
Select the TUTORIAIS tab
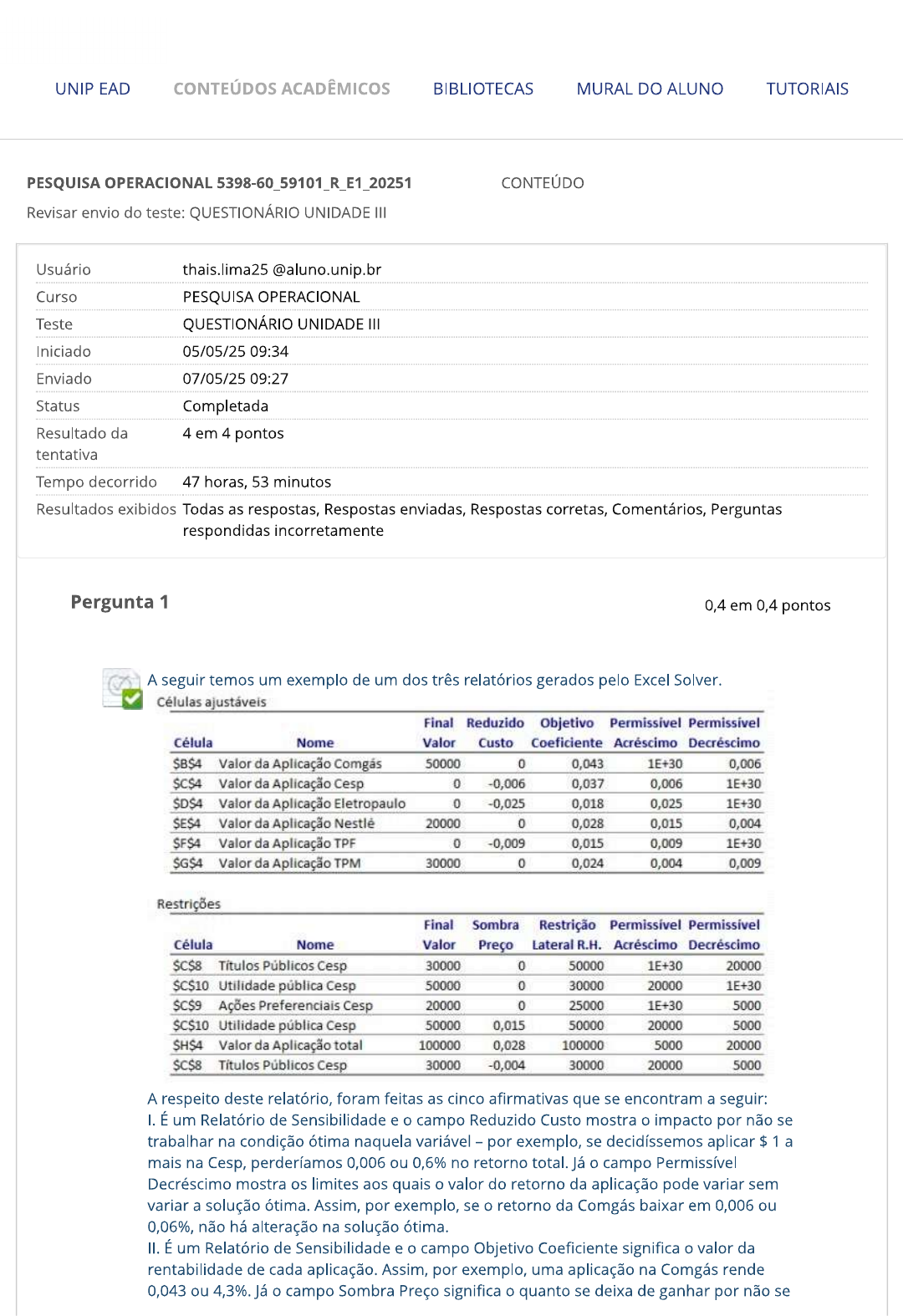coord(808,89)
